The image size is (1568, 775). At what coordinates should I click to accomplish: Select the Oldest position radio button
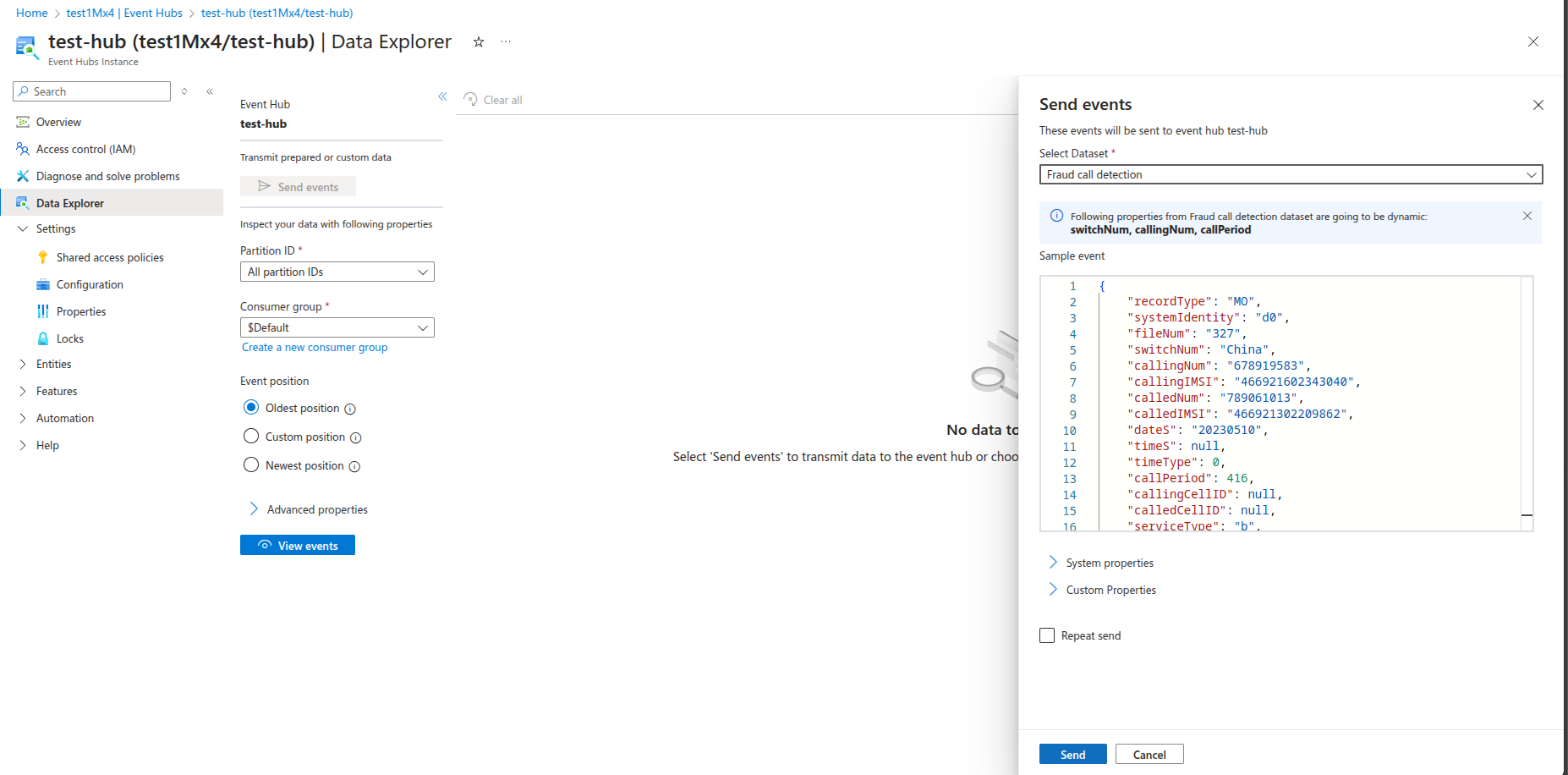[x=251, y=407]
